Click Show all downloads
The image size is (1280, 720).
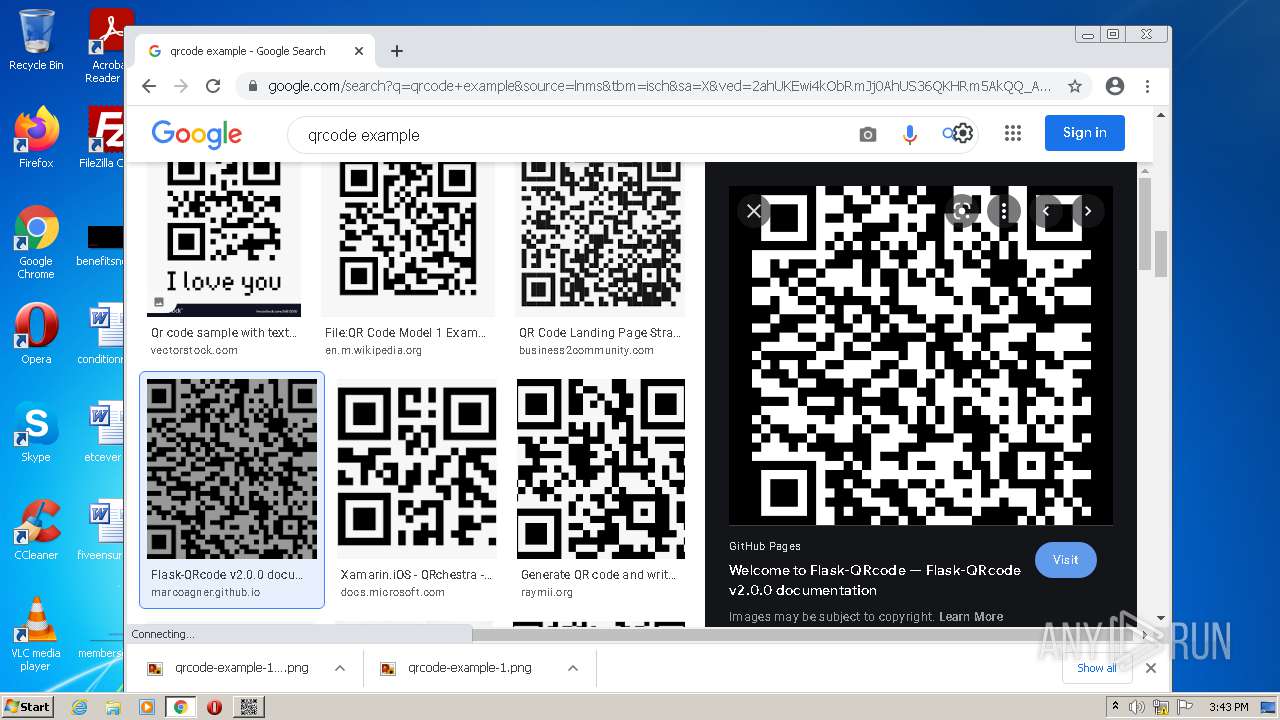1096,668
